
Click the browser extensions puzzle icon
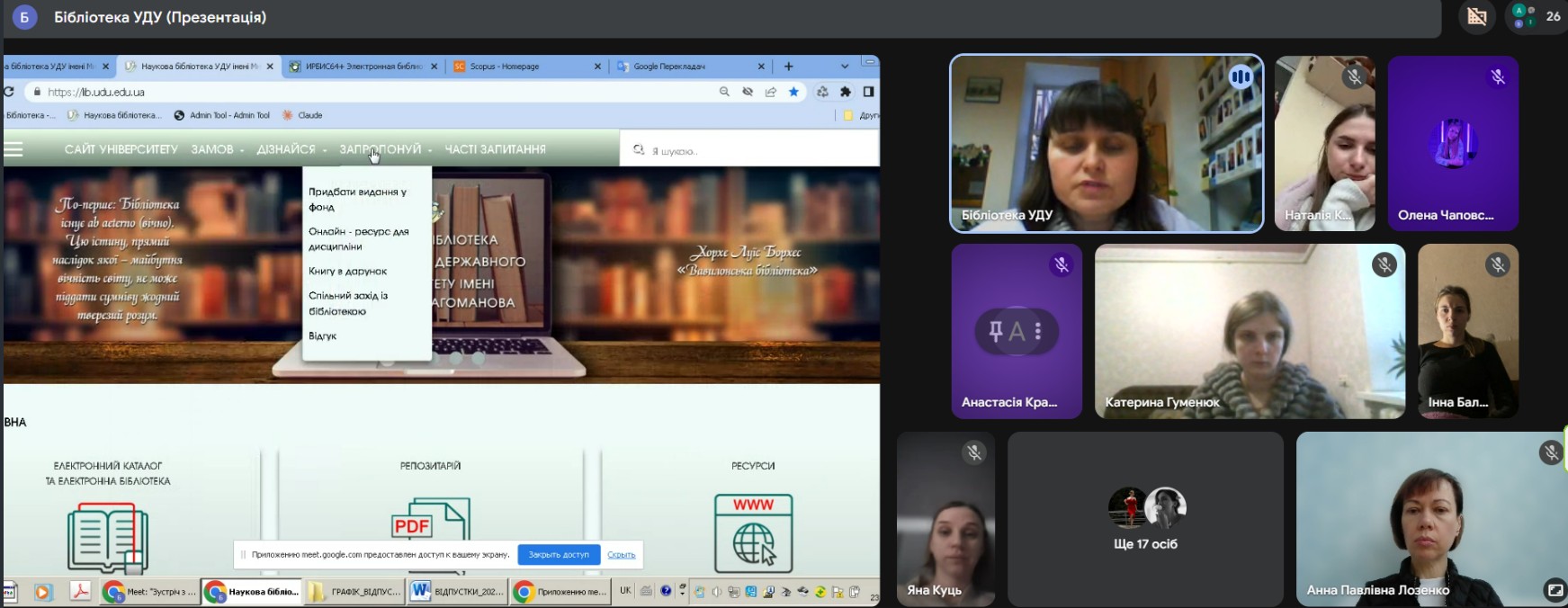[x=846, y=92]
